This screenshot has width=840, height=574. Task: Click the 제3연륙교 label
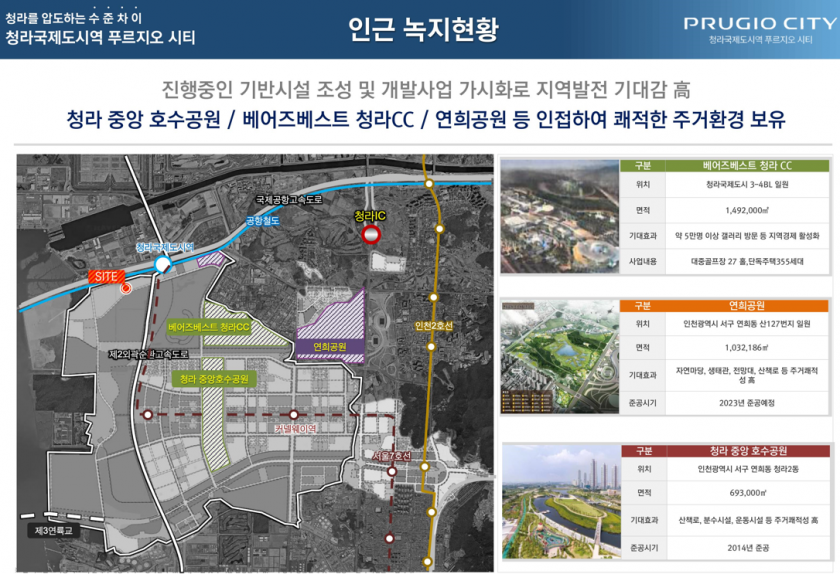tap(54, 531)
